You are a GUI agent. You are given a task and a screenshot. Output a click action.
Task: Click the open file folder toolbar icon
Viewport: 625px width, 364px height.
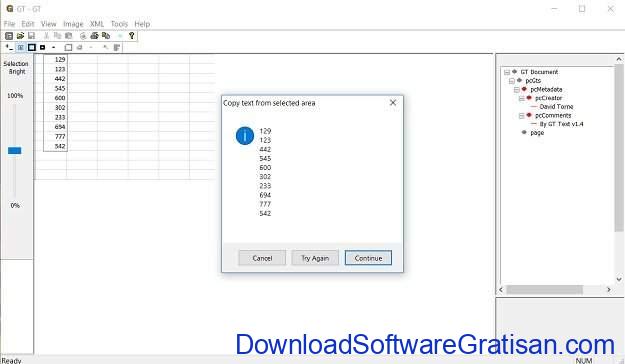tap(20, 36)
